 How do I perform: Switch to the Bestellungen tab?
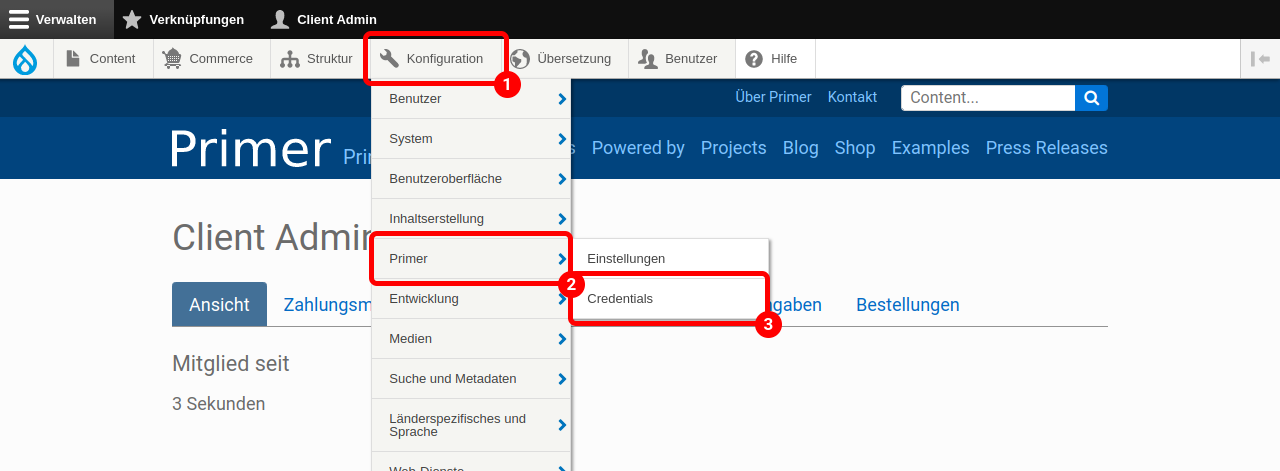click(x=908, y=304)
